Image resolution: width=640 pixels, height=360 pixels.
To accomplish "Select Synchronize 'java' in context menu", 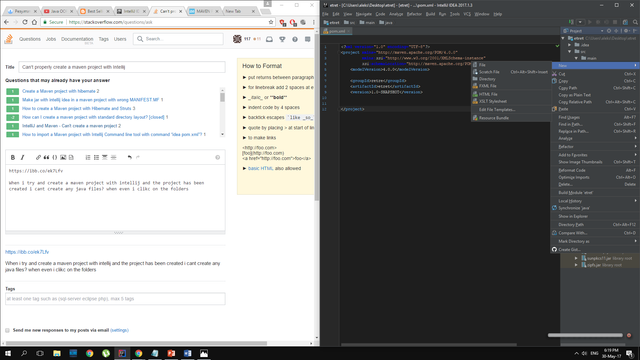I will pos(594,208).
